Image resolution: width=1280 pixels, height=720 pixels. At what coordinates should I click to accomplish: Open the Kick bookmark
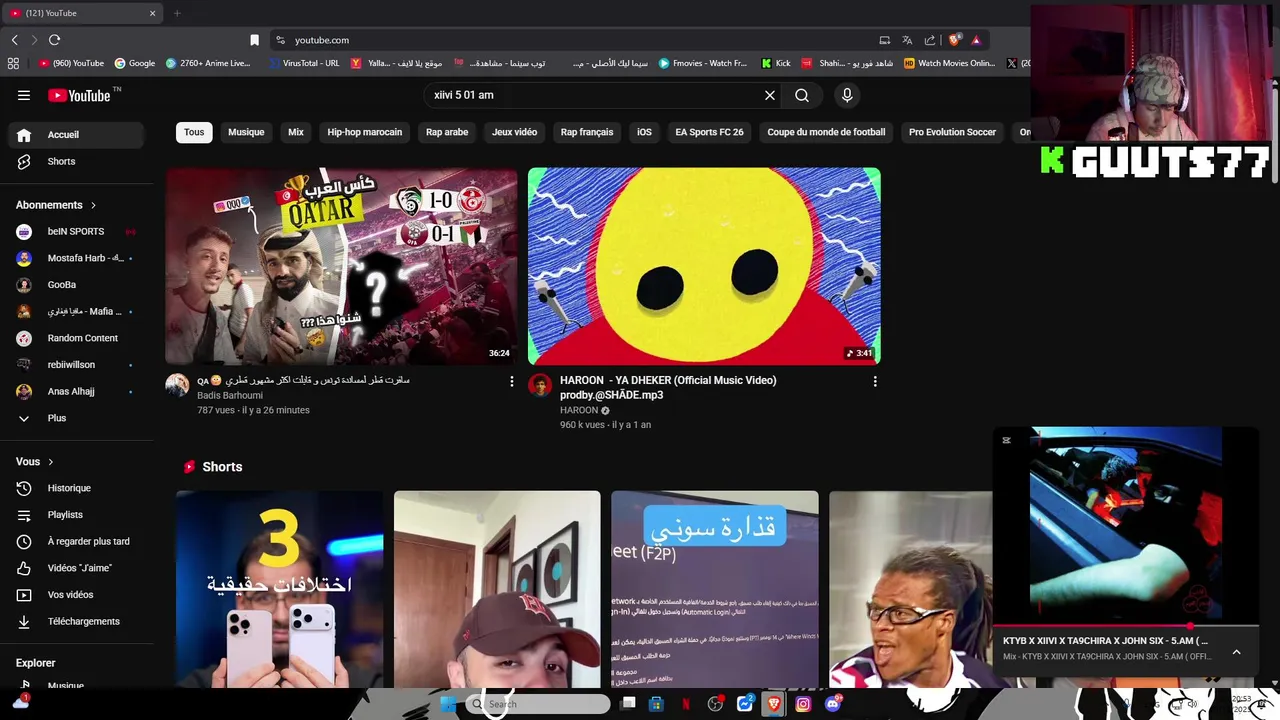pyautogui.click(x=776, y=63)
